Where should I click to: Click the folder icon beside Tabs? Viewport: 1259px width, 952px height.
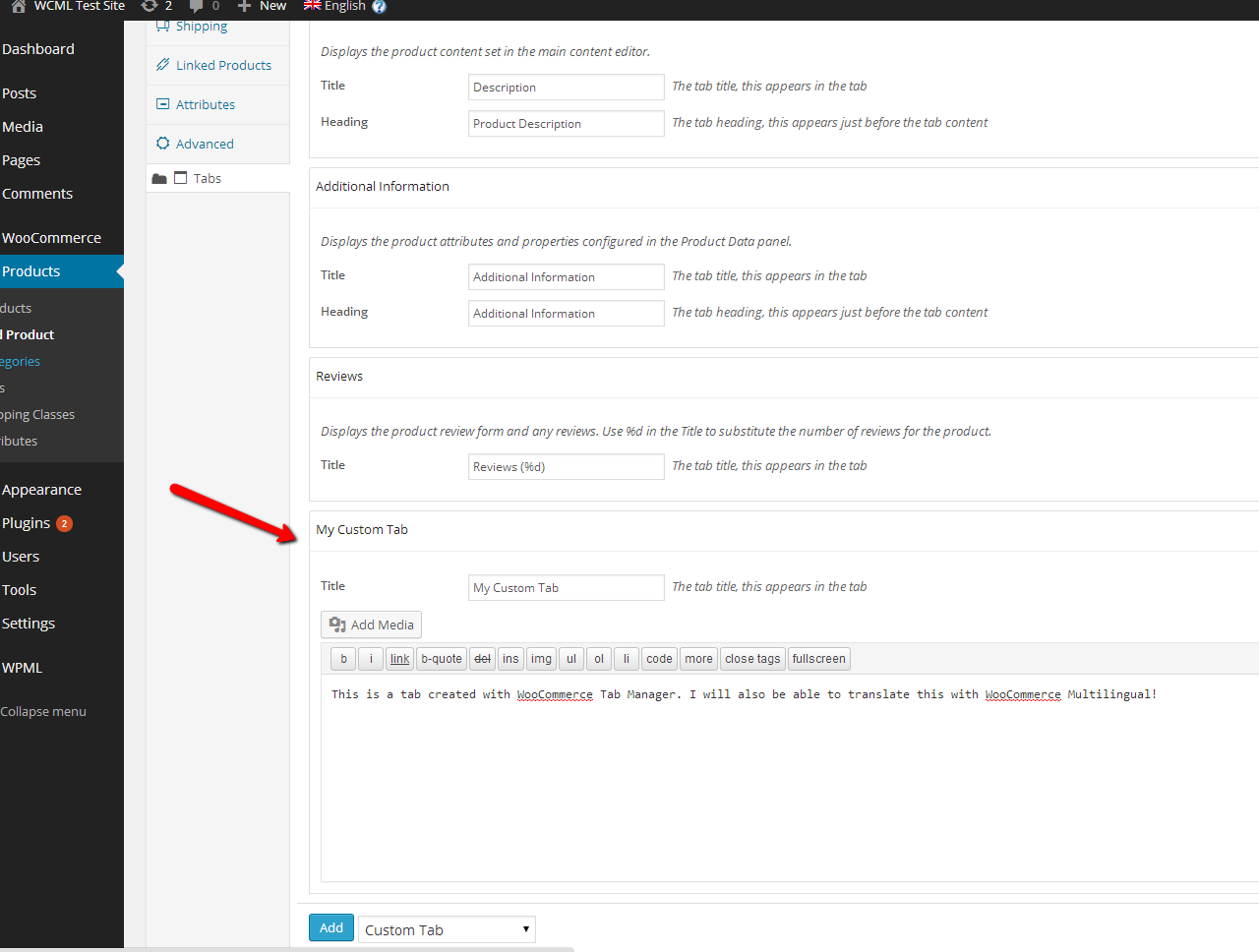coord(159,179)
